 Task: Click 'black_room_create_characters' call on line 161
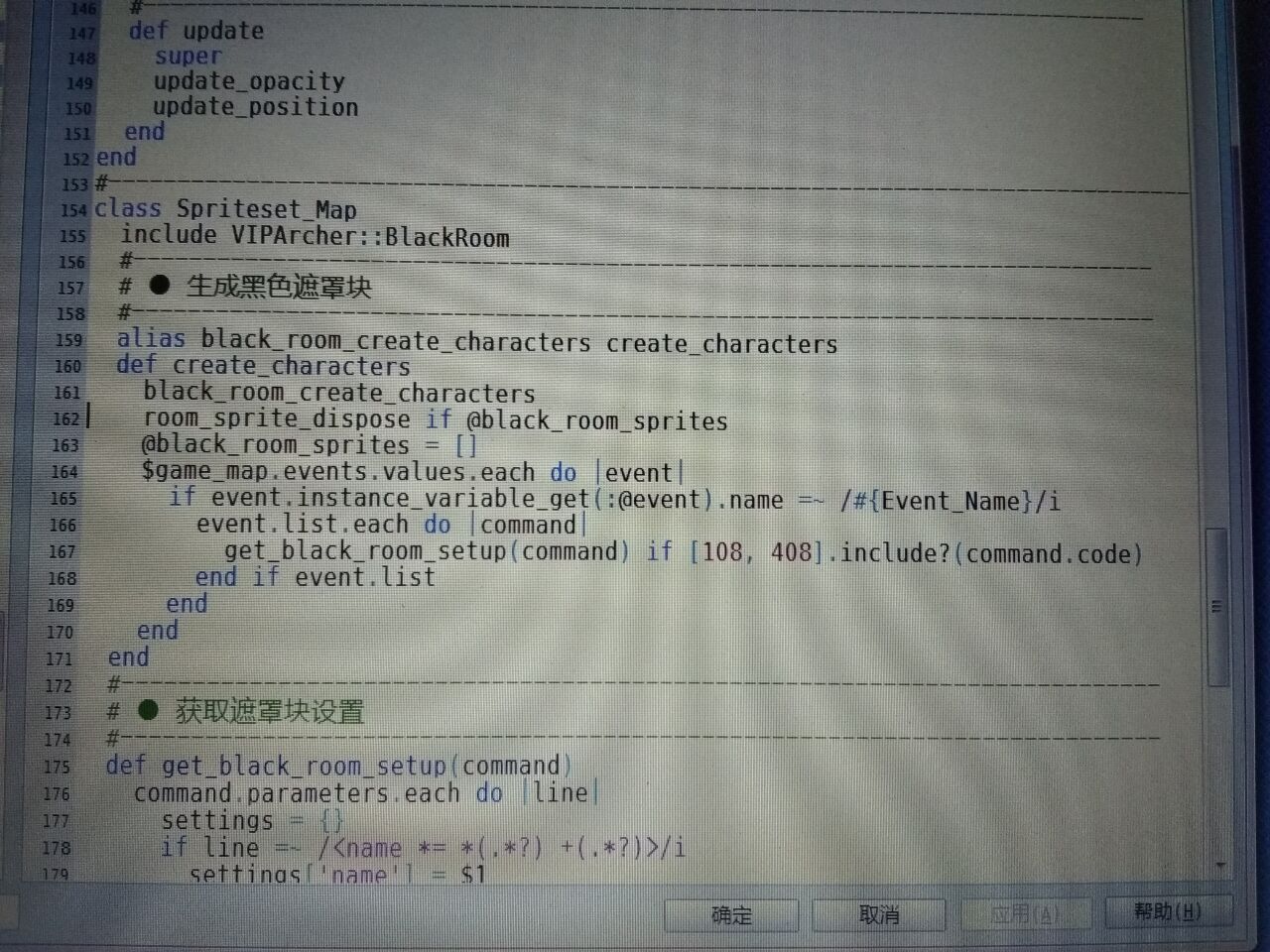(339, 393)
